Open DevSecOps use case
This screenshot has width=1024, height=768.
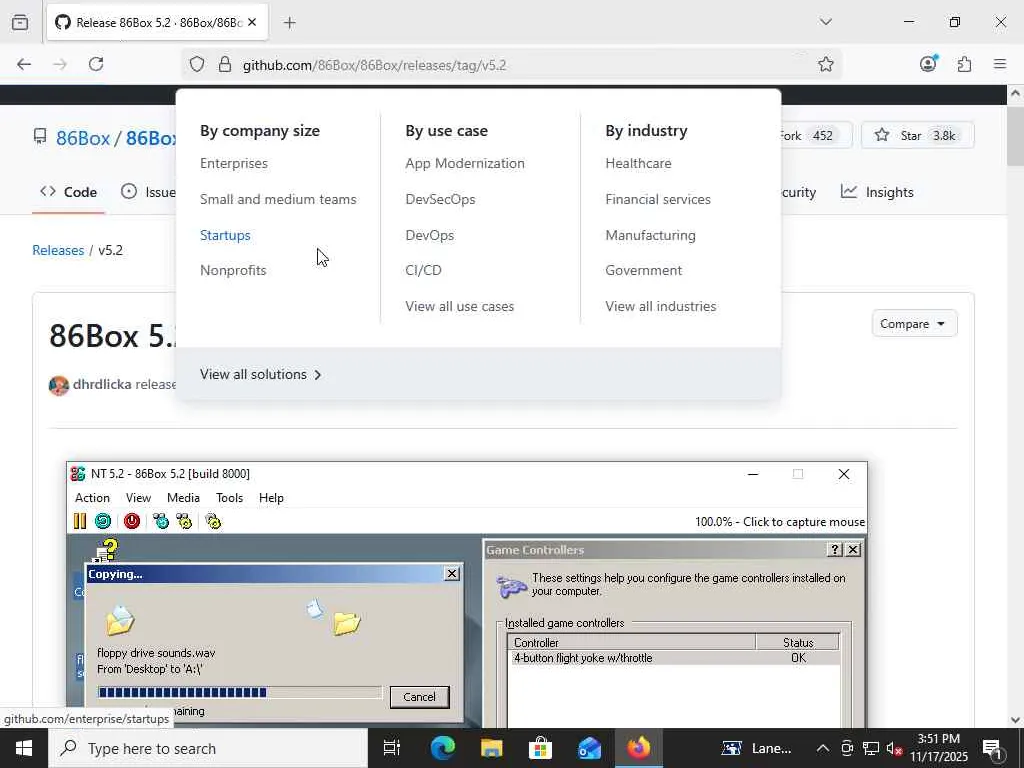[x=440, y=199]
